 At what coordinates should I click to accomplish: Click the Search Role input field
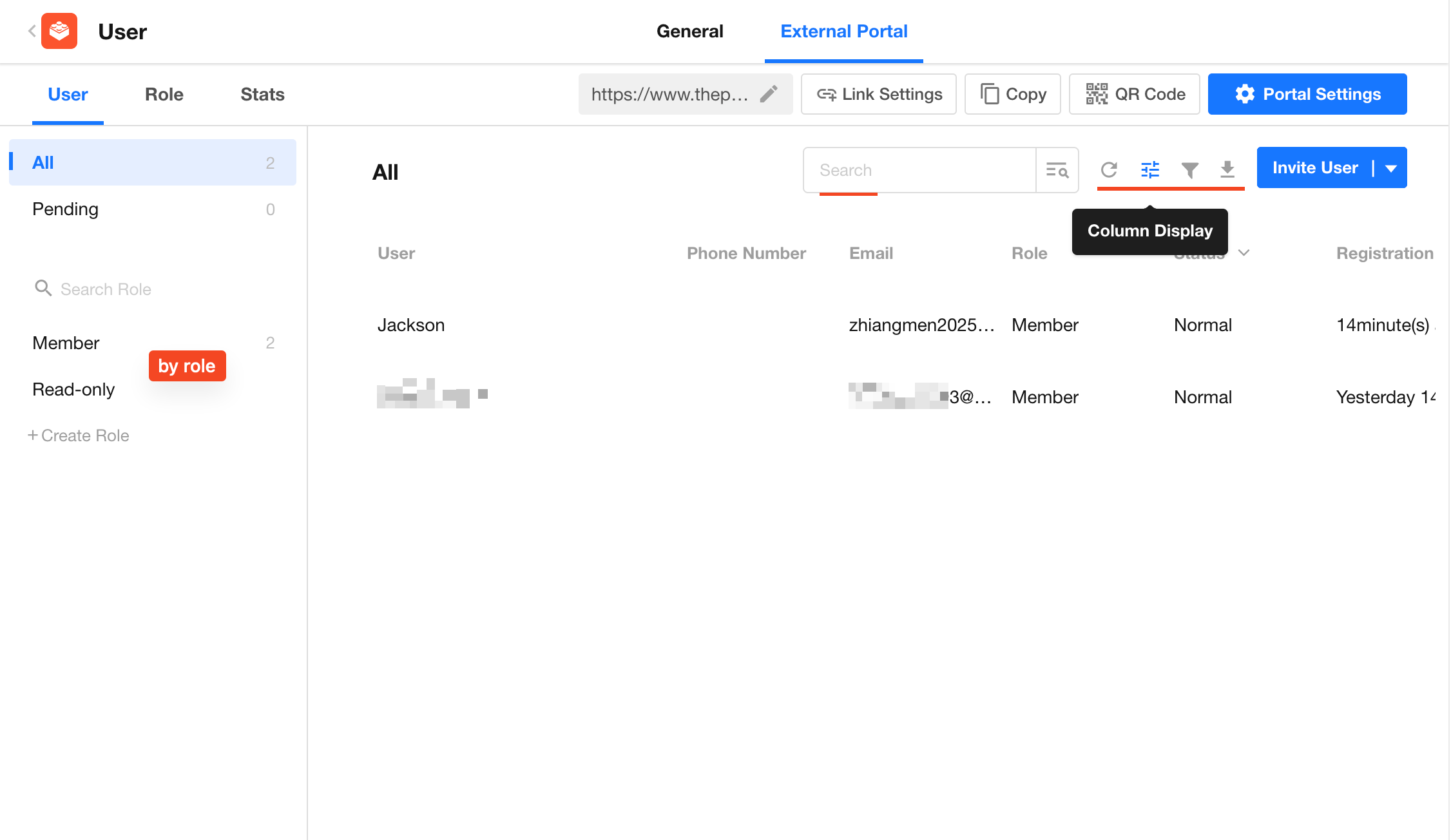(106, 289)
